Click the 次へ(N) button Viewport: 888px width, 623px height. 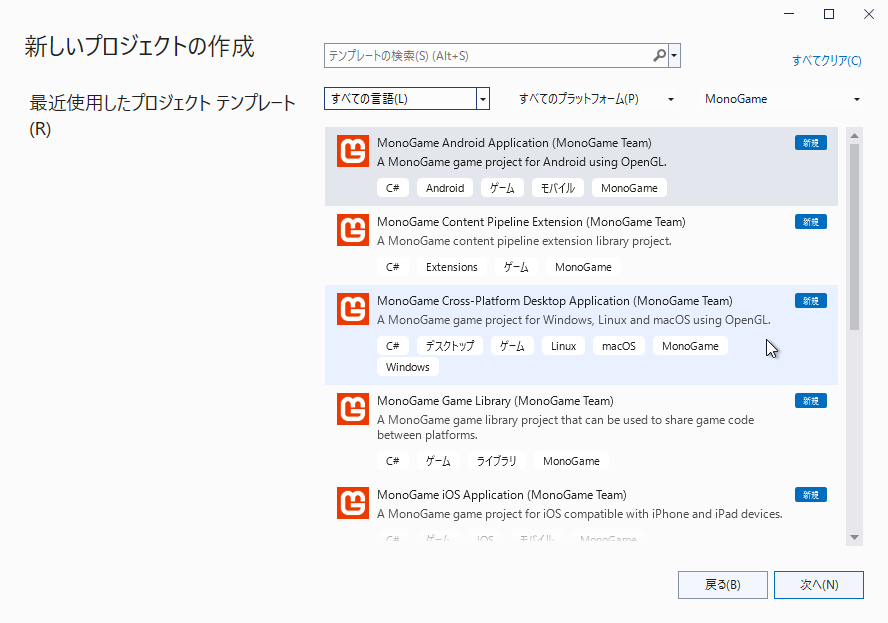point(819,584)
